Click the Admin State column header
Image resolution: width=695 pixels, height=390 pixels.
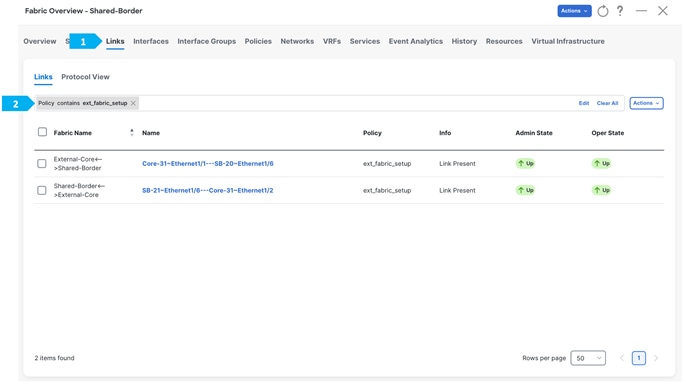tap(534, 133)
